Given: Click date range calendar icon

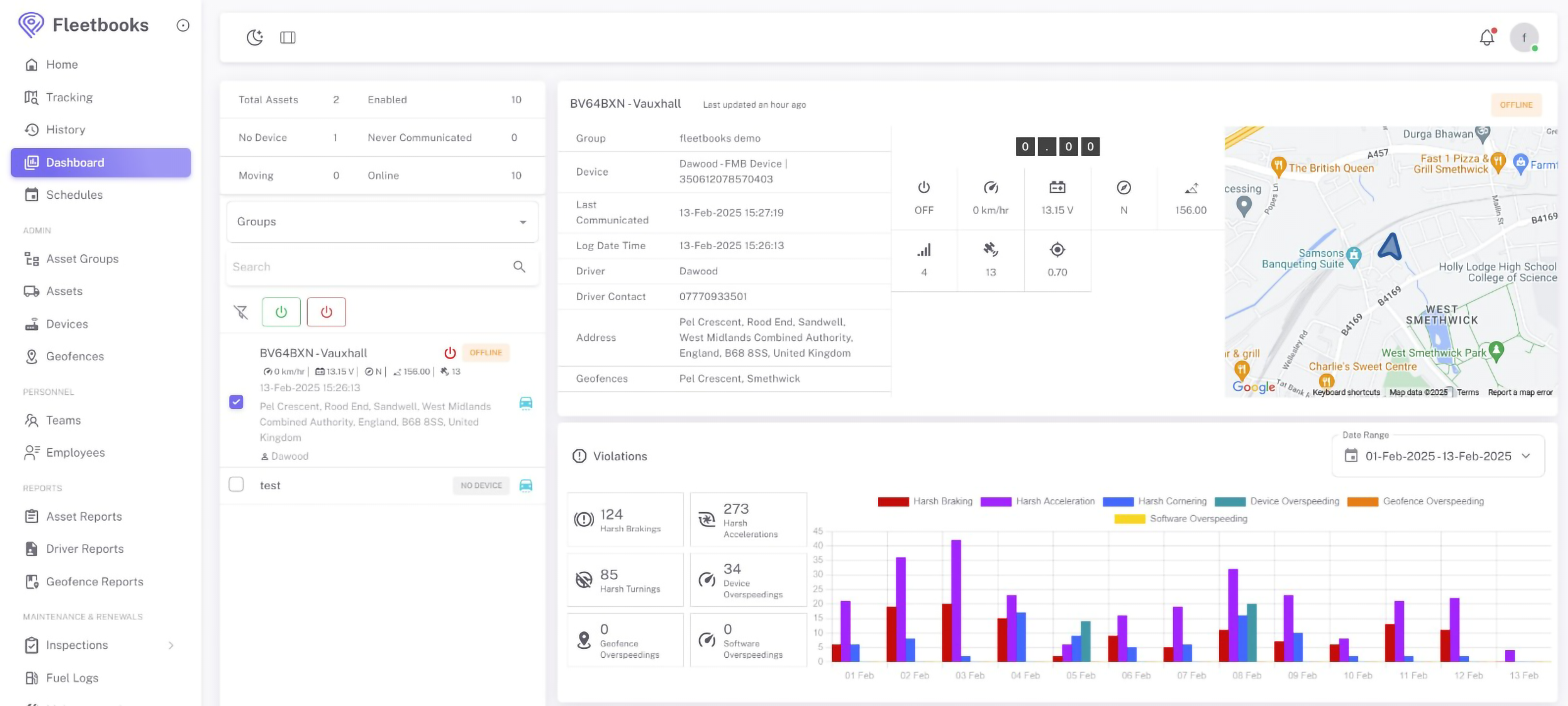Looking at the screenshot, I should [x=1351, y=455].
